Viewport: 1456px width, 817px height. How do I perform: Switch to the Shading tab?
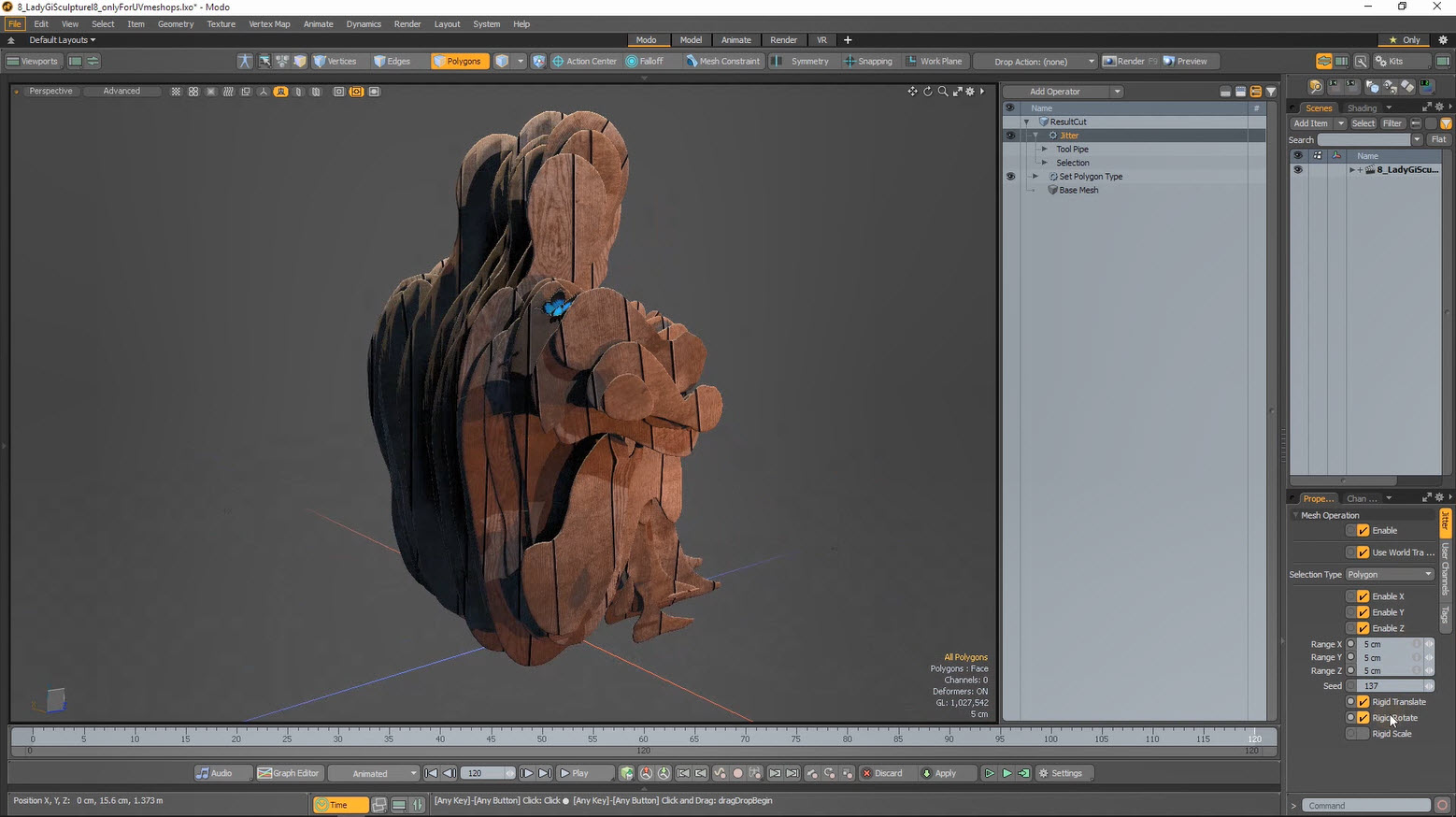coord(1363,107)
